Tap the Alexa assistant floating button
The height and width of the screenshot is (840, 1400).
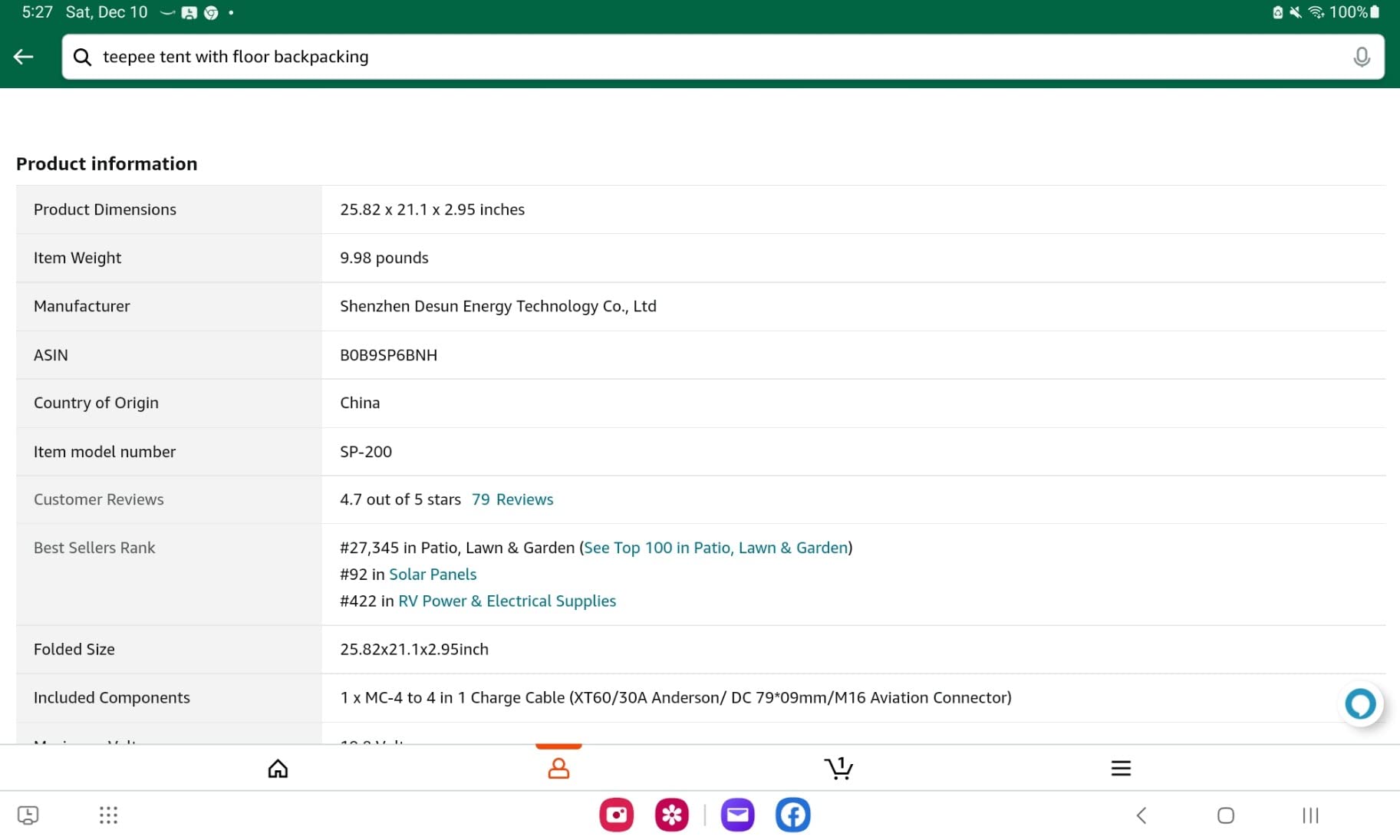tap(1361, 703)
